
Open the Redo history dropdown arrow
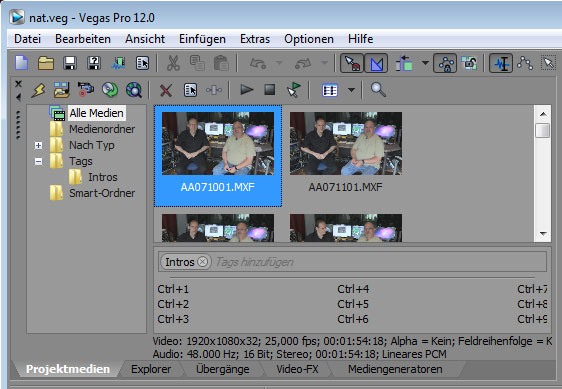(x=324, y=63)
